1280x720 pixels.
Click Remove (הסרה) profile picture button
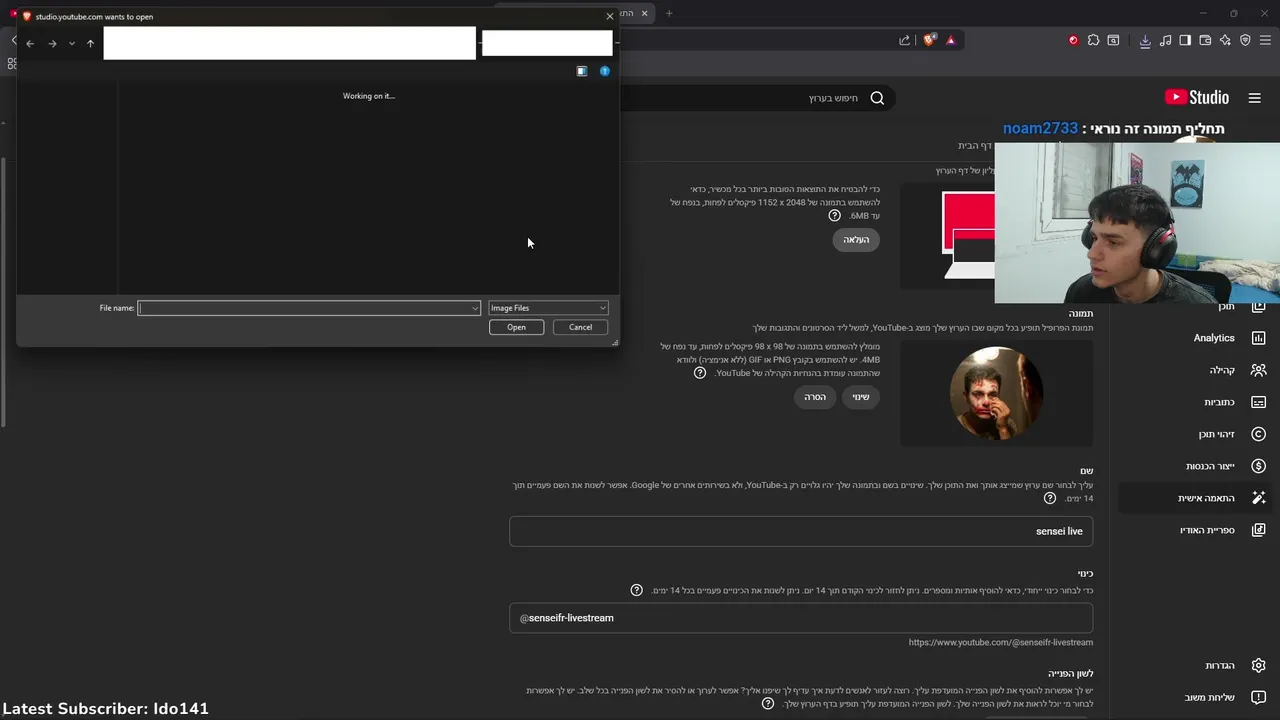(816, 397)
